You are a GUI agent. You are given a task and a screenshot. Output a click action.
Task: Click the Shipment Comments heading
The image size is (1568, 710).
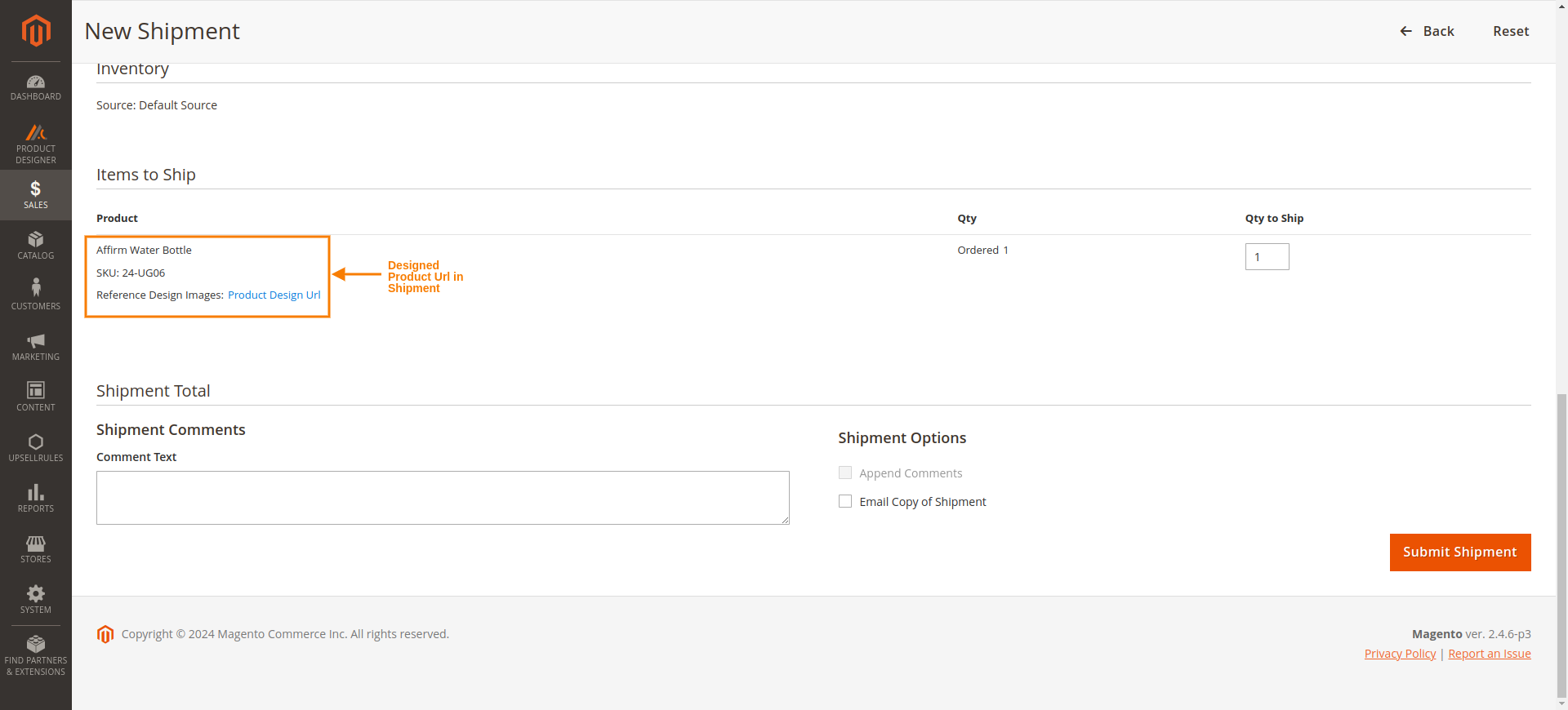click(x=171, y=430)
